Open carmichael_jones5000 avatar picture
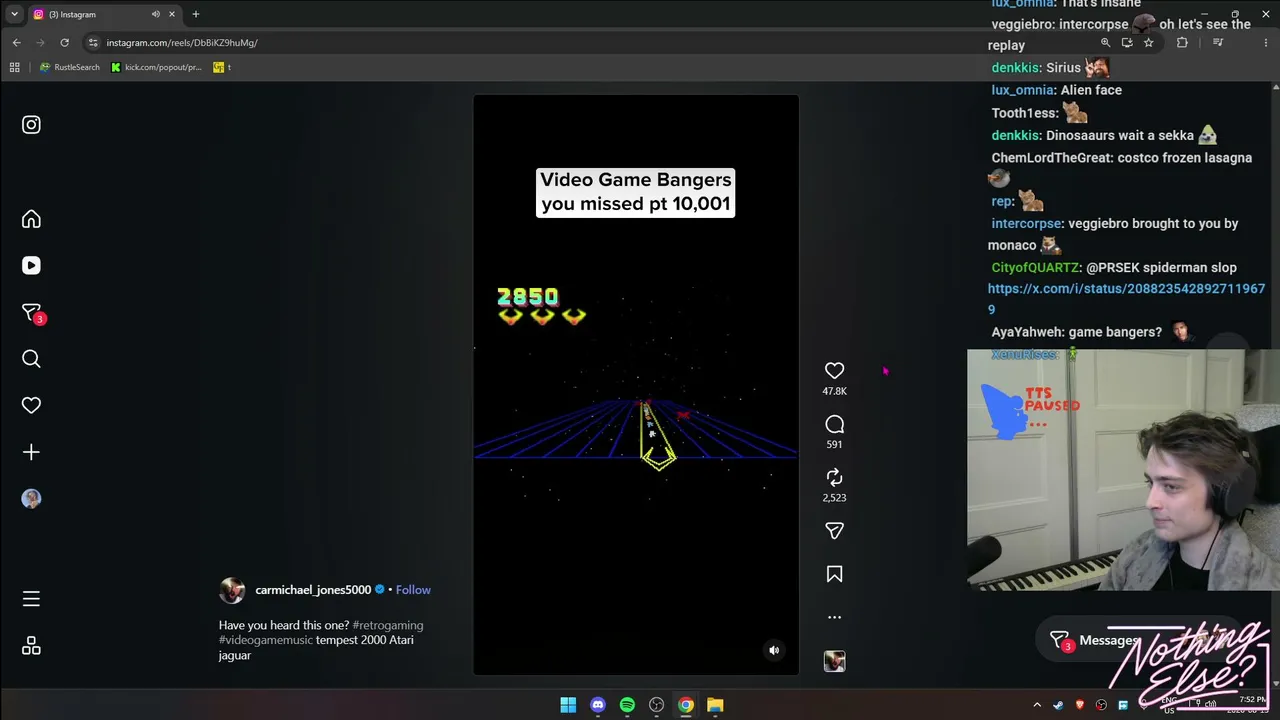Screen dimensions: 1280x720 click(232, 590)
